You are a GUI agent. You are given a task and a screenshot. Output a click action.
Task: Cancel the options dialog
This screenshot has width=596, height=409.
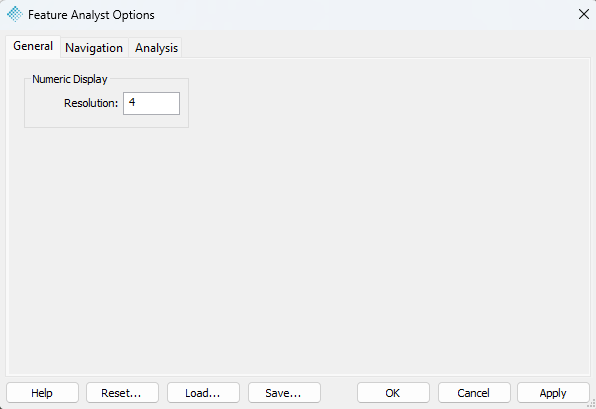(x=474, y=393)
